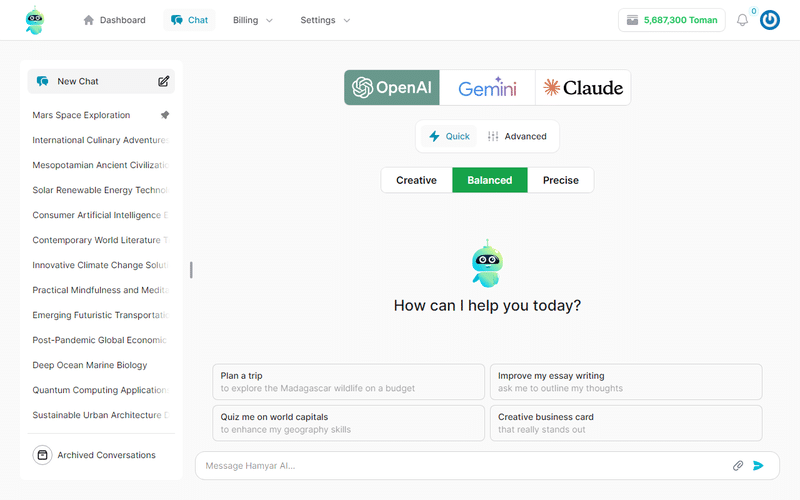The height and width of the screenshot is (500, 800).
Task: Click the pin icon on Mars Space Exploration
Action: tap(165, 115)
